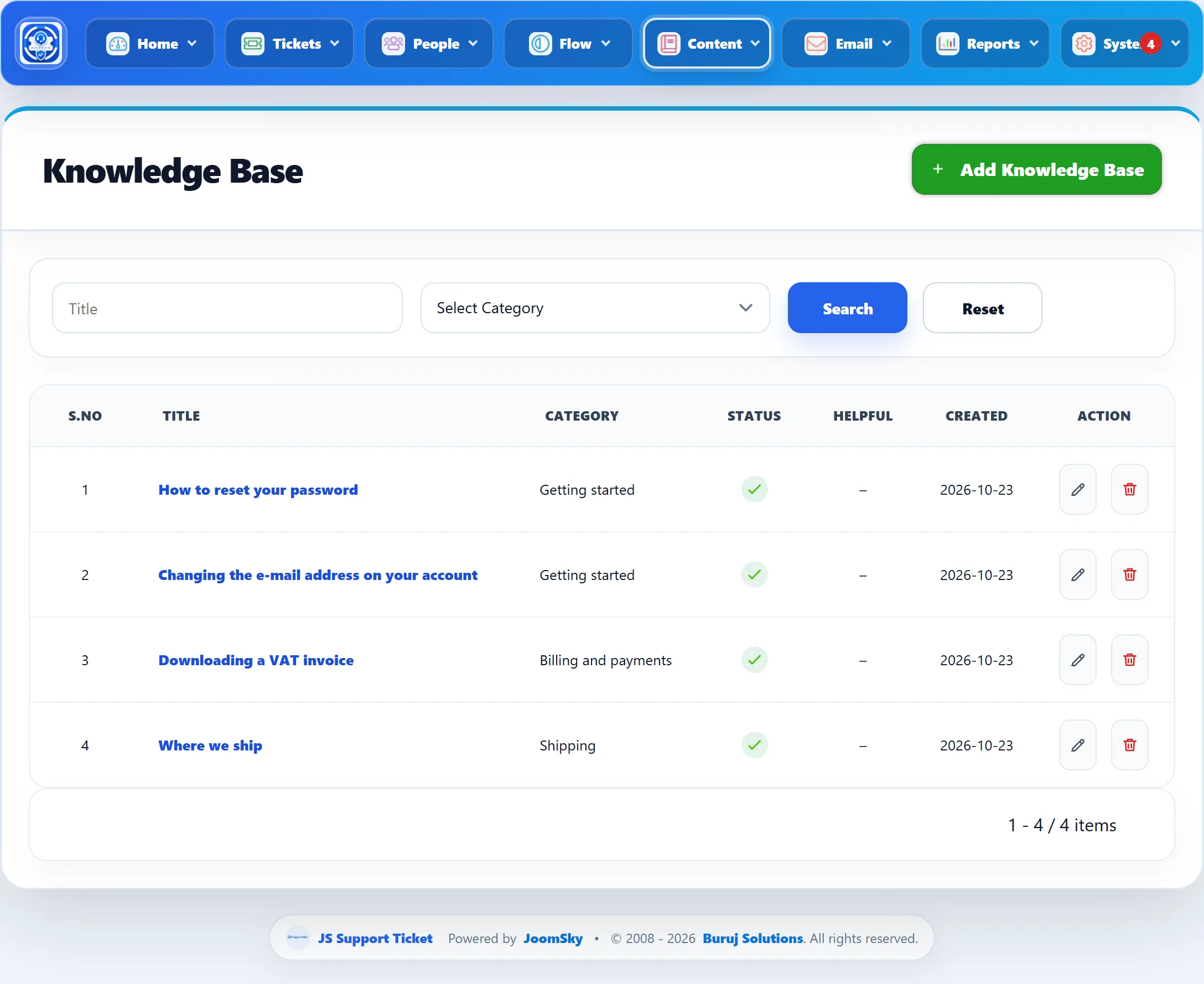Edit 'How to reset your password' article
Screen dimensions: 1204x984
pos(1078,489)
